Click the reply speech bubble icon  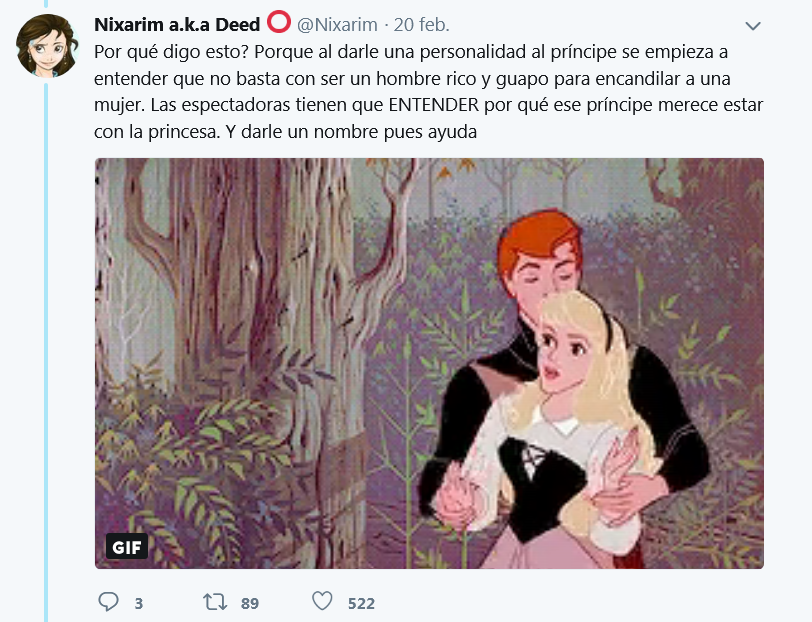[108, 602]
